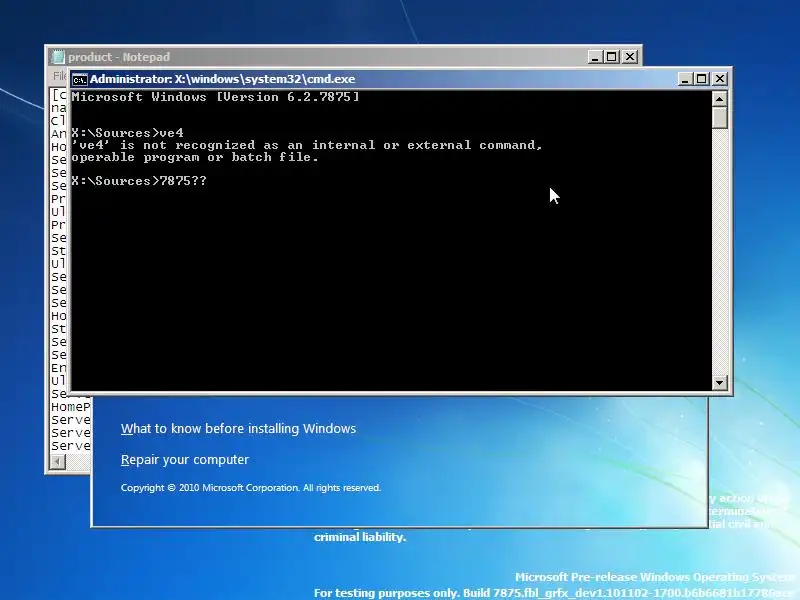800x600 pixels.
Task: Maximize the product Notepad window
Action: [x=612, y=57]
